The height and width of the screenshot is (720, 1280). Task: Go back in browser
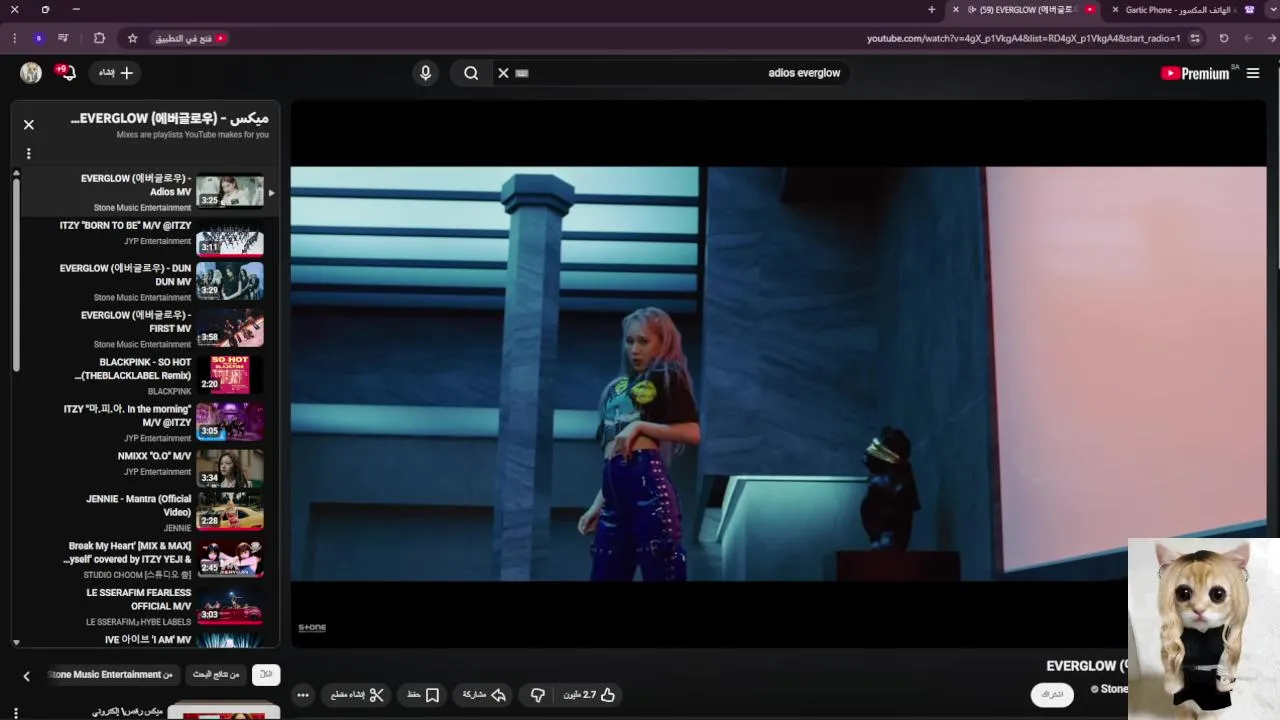(x=1272, y=38)
